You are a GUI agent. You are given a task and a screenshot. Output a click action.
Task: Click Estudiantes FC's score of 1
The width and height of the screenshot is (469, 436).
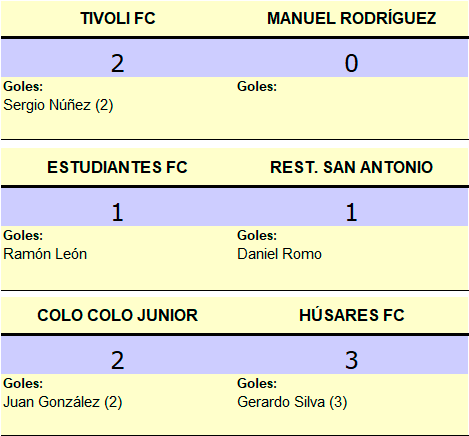117,212
